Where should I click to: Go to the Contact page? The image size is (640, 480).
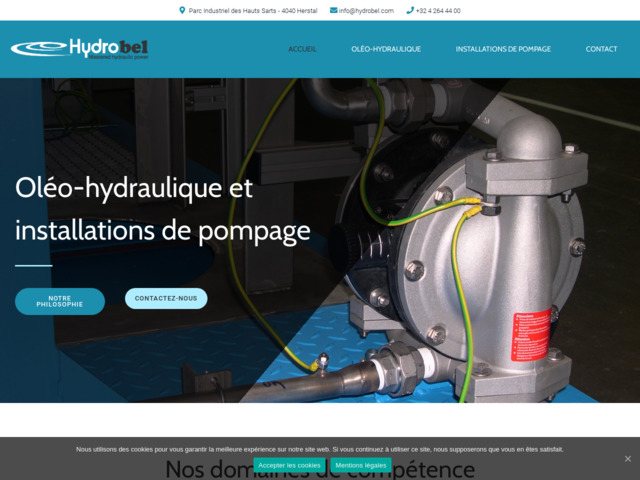pyautogui.click(x=601, y=49)
